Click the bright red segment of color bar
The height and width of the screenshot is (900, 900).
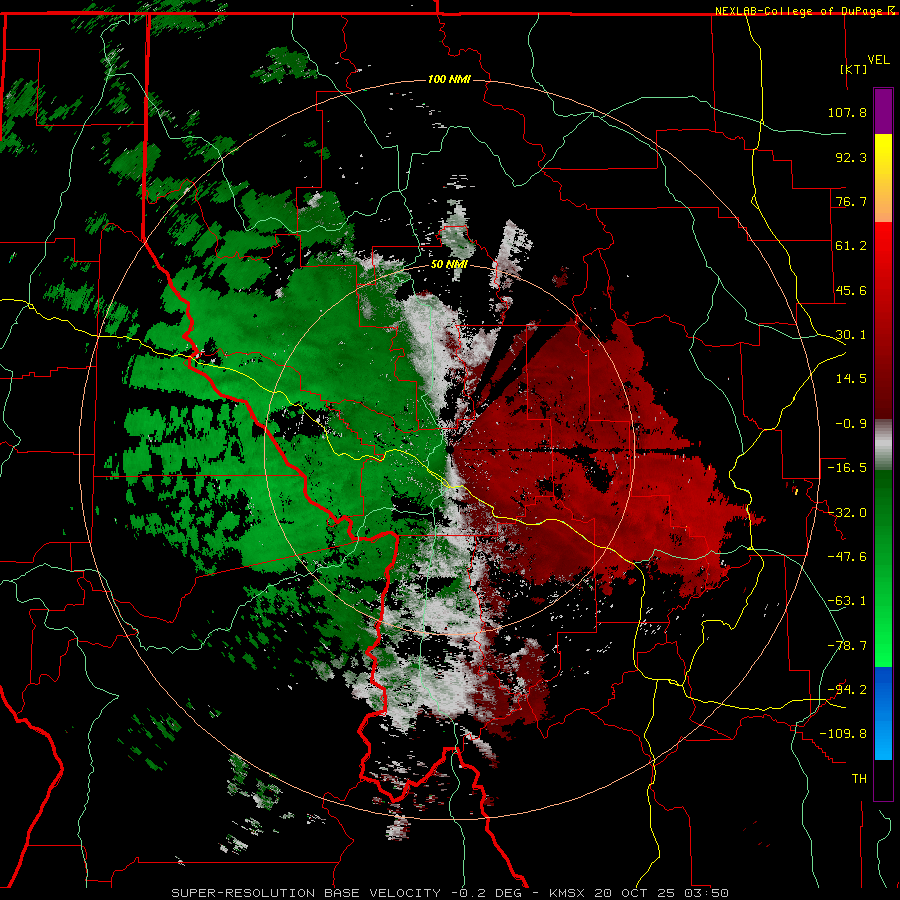pos(883,258)
